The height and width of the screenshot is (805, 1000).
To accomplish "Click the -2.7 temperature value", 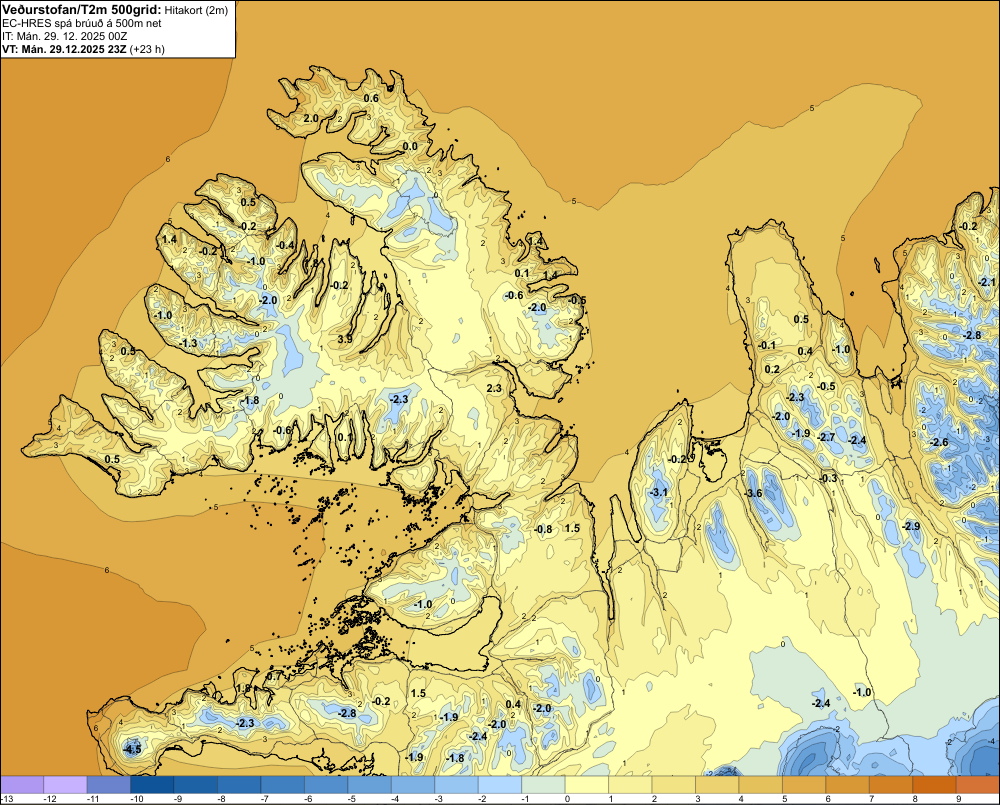I will tap(827, 437).
